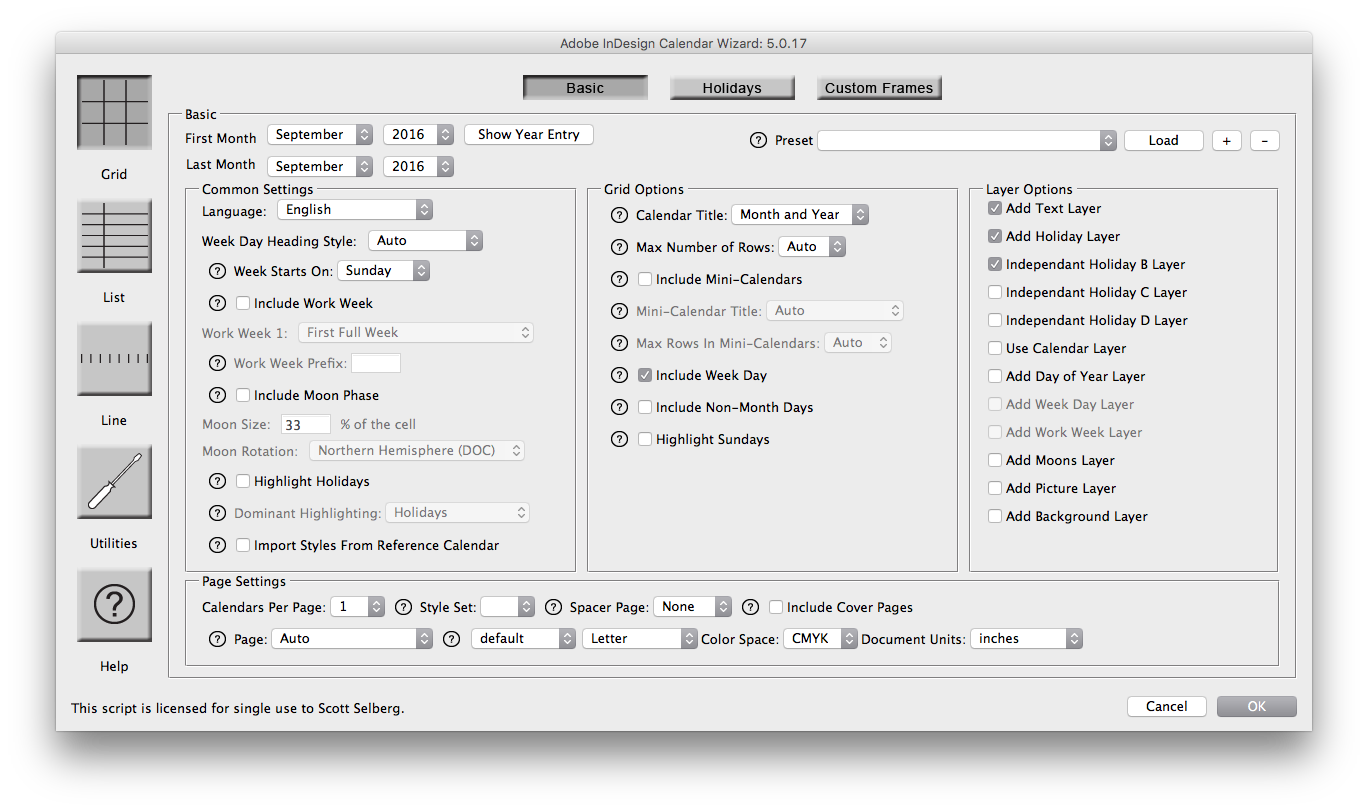This screenshot has height=811, width=1368.
Task: Open the Utilities screwdriver icon
Action: [114, 481]
